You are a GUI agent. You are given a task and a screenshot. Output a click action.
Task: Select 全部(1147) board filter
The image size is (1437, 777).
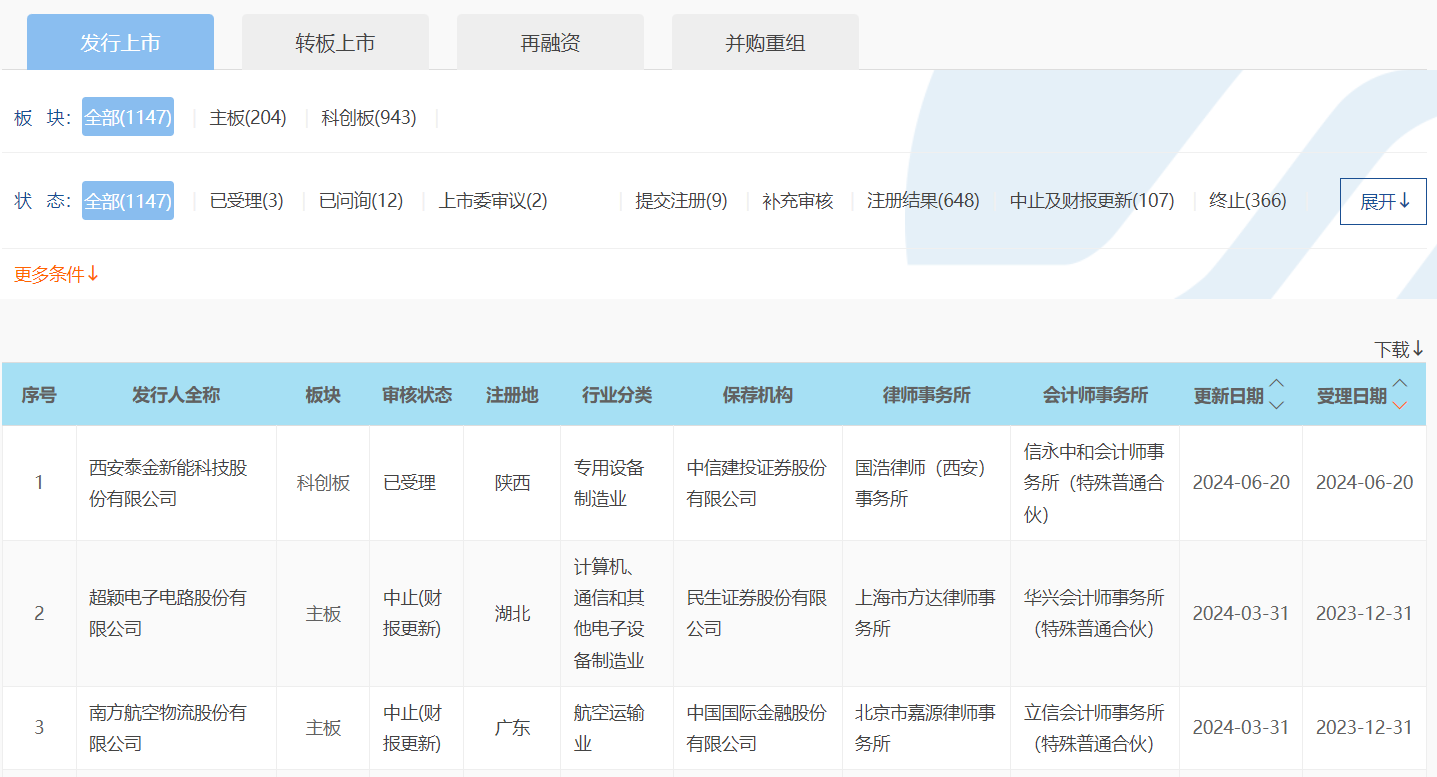127,117
